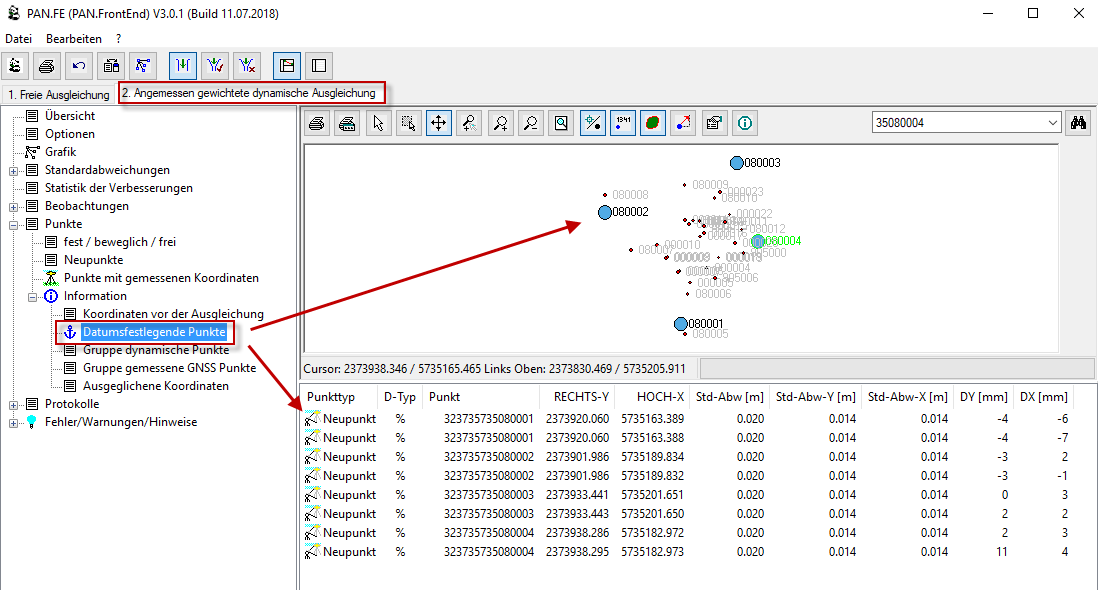This screenshot has width=1098, height=590.
Task: Click the undo arrow toolbar icon
Action: pos(79,66)
